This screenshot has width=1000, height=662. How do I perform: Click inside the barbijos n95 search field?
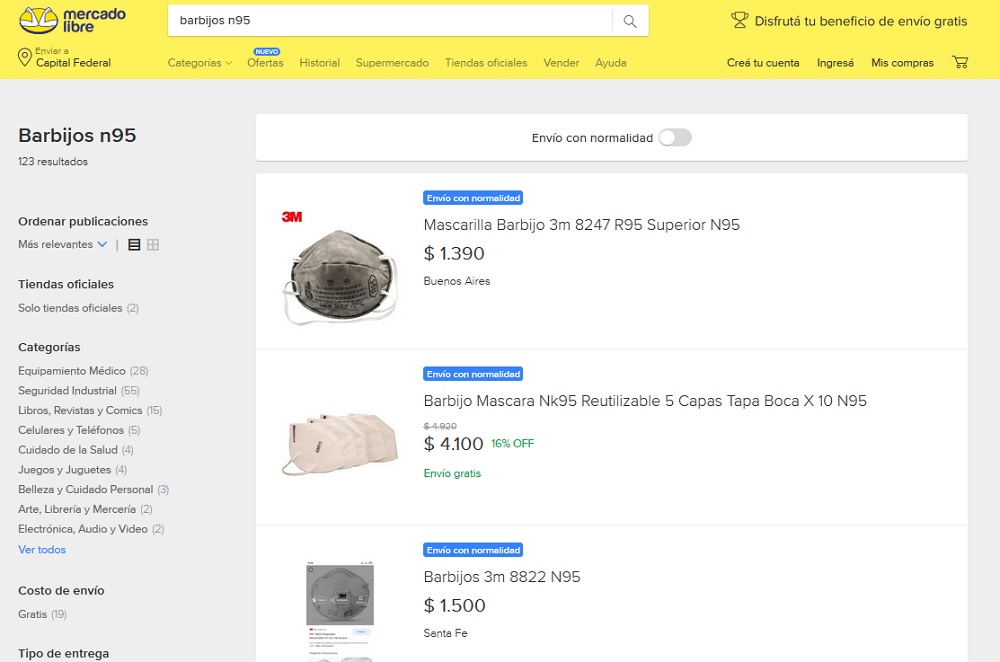click(400, 20)
